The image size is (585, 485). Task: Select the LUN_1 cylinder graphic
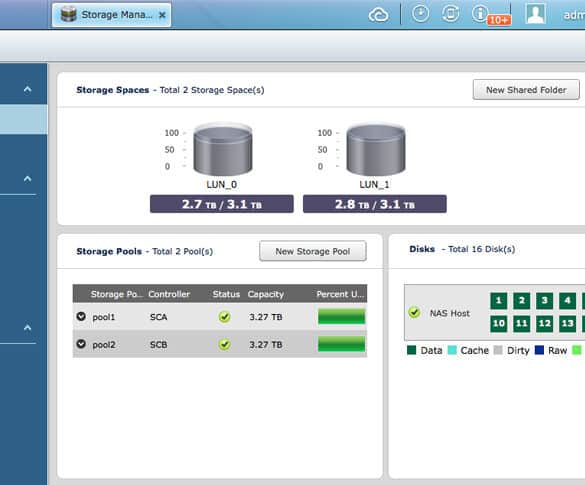[x=376, y=149]
